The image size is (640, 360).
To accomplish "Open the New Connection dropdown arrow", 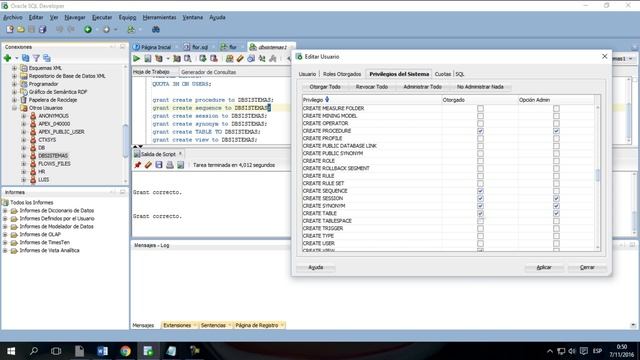I will (x=17, y=58).
